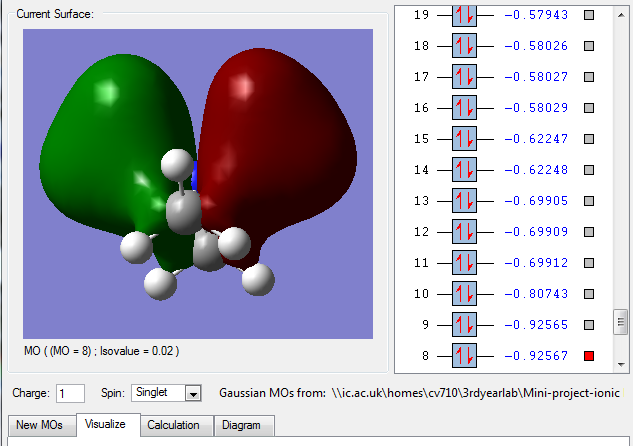
Task: Click energy value -0.92567
Action: click(536, 356)
